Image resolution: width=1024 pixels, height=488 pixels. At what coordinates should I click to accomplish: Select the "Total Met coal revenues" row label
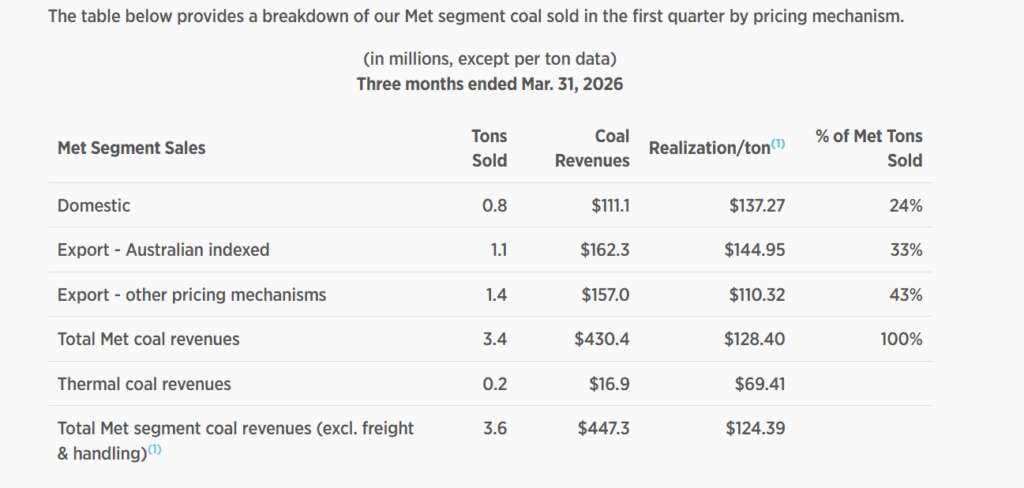click(148, 339)
